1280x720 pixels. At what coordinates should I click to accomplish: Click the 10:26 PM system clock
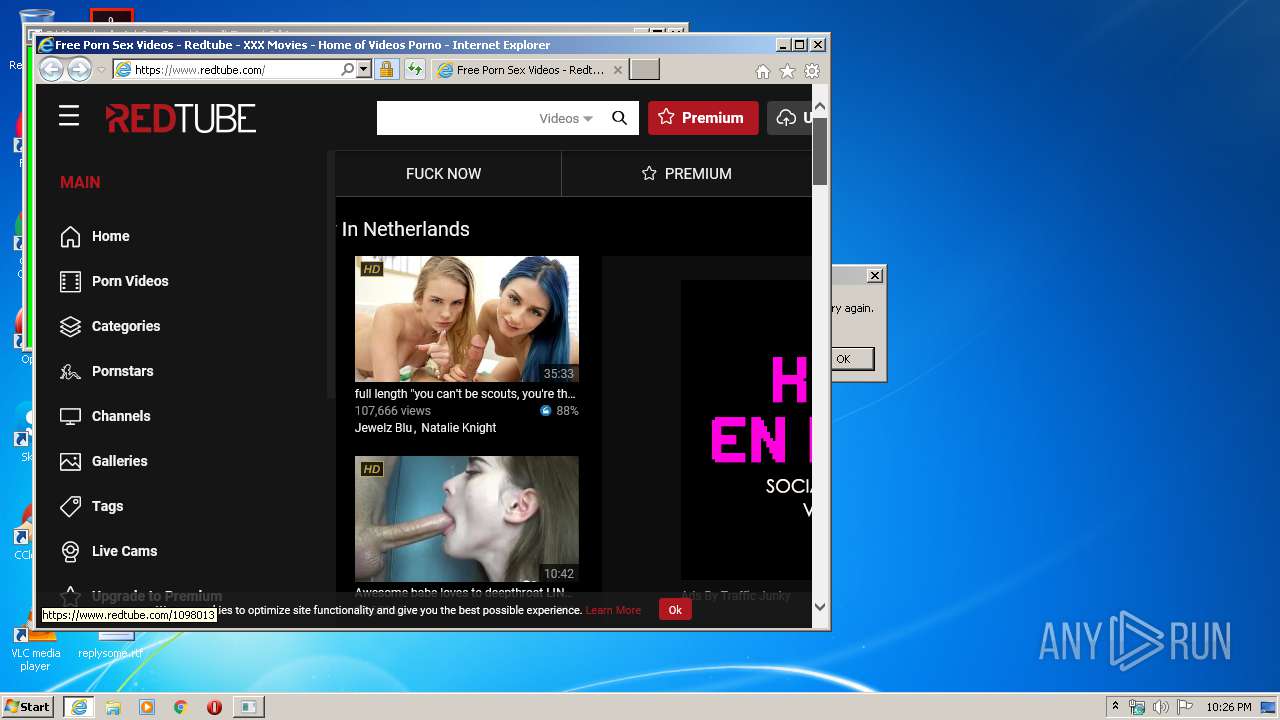(x=1229, y=707)
